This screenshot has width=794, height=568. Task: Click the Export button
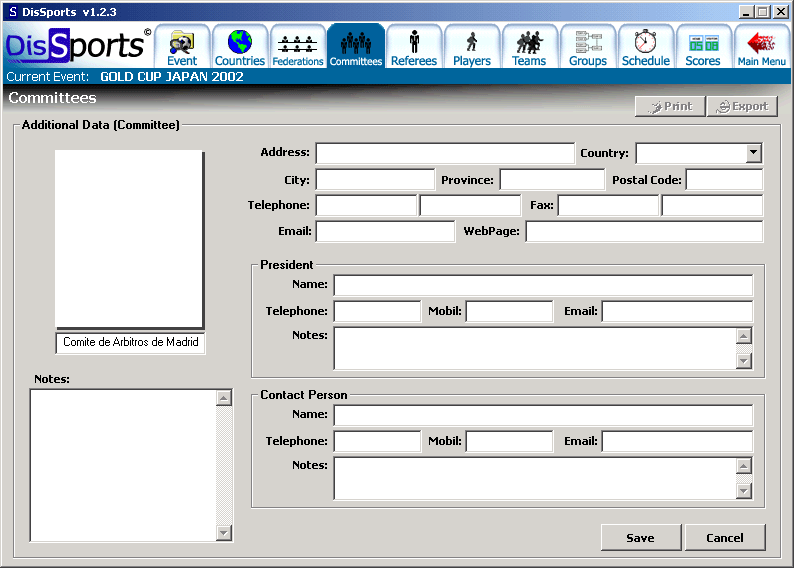click(x=742, y=106)
